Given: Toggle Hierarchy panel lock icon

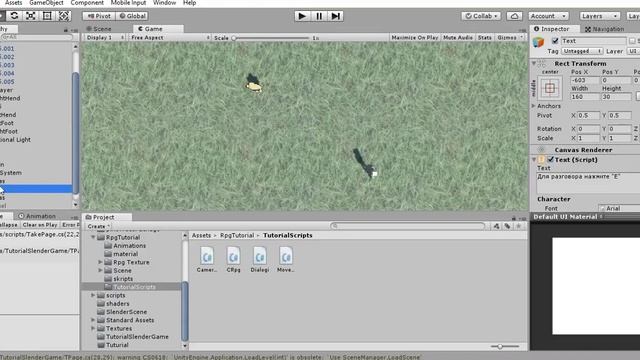Looking at the screenshot, I should (x=66, y=30).
